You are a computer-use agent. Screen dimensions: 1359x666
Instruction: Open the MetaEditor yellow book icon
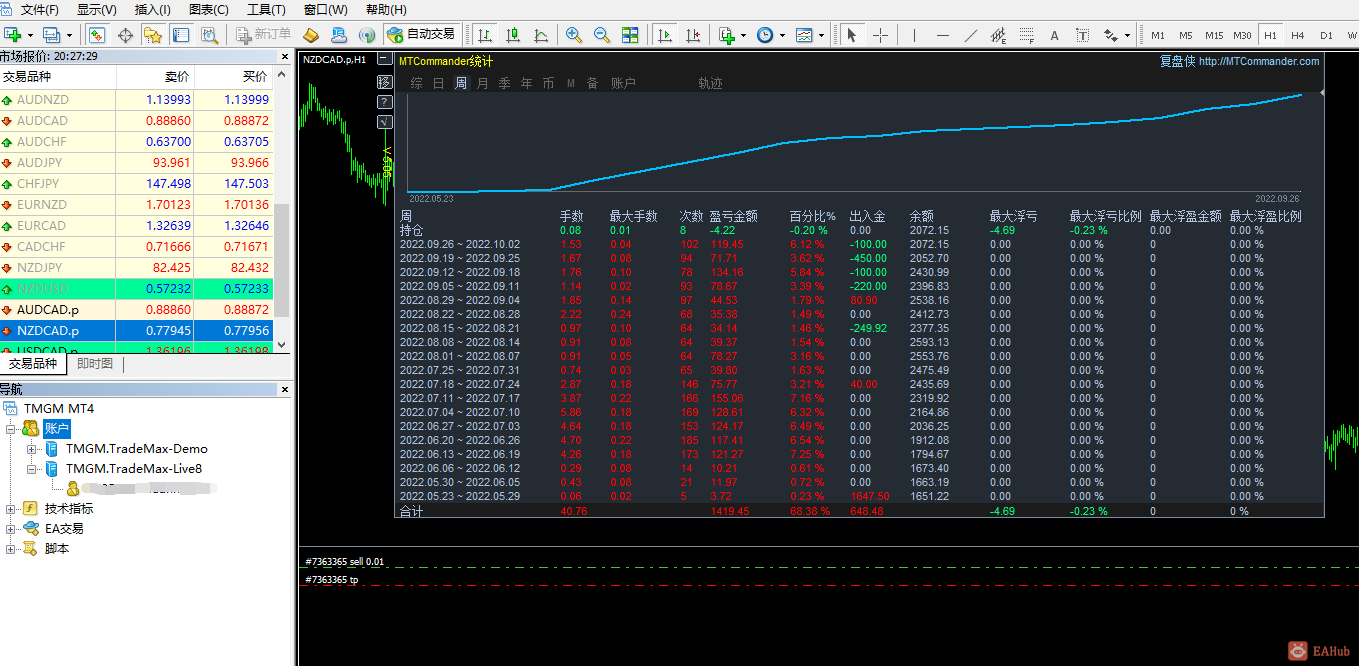point(311,35)
